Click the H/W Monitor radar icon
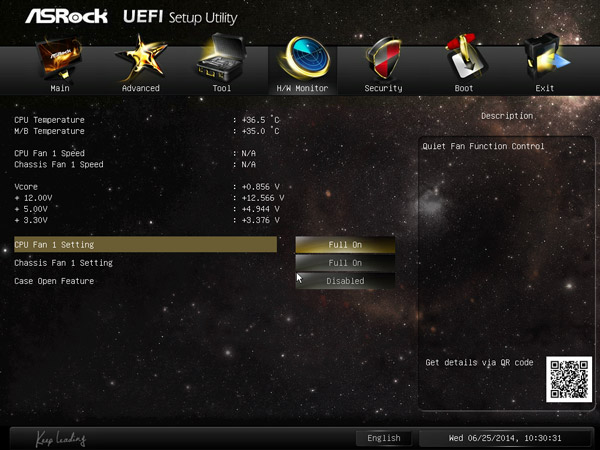This screenshot has width=600, height=450. tap(304, 57)
